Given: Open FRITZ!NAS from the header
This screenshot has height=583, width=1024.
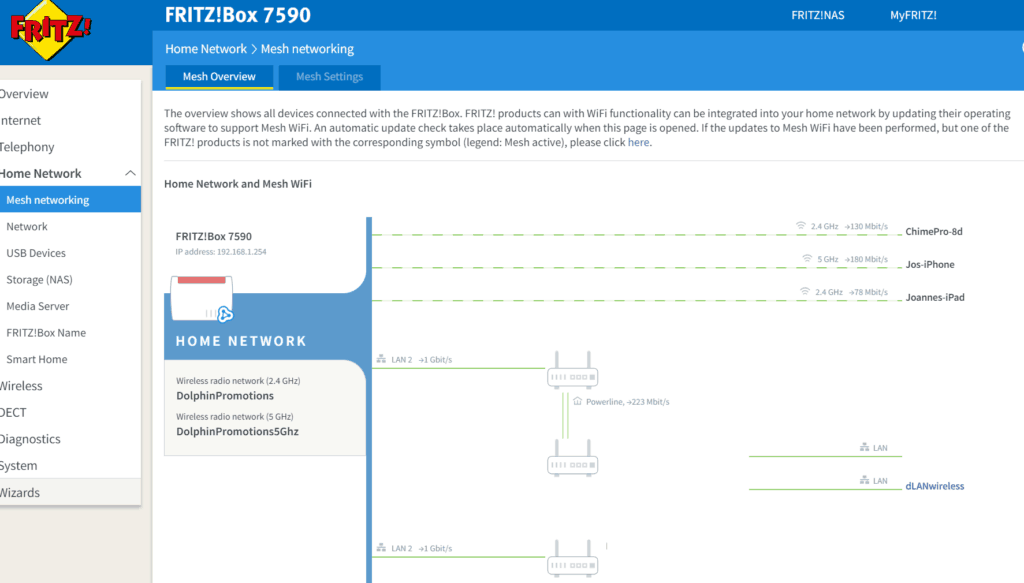Looking at the screenshot, I should (819, 15).
